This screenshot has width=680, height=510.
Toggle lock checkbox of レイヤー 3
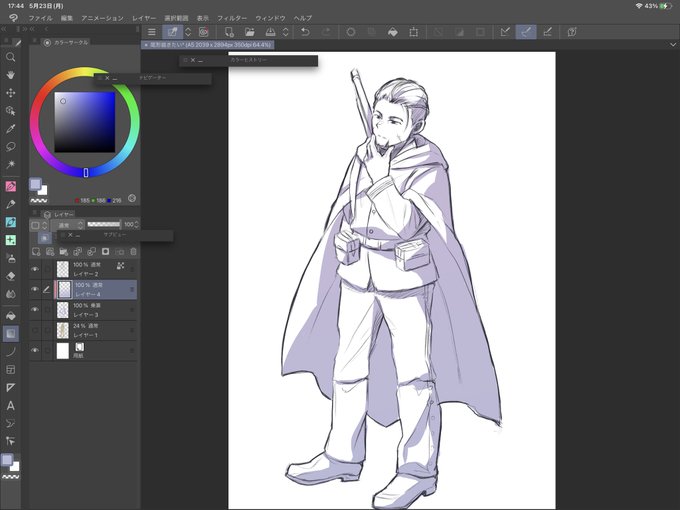coord(47,310)
